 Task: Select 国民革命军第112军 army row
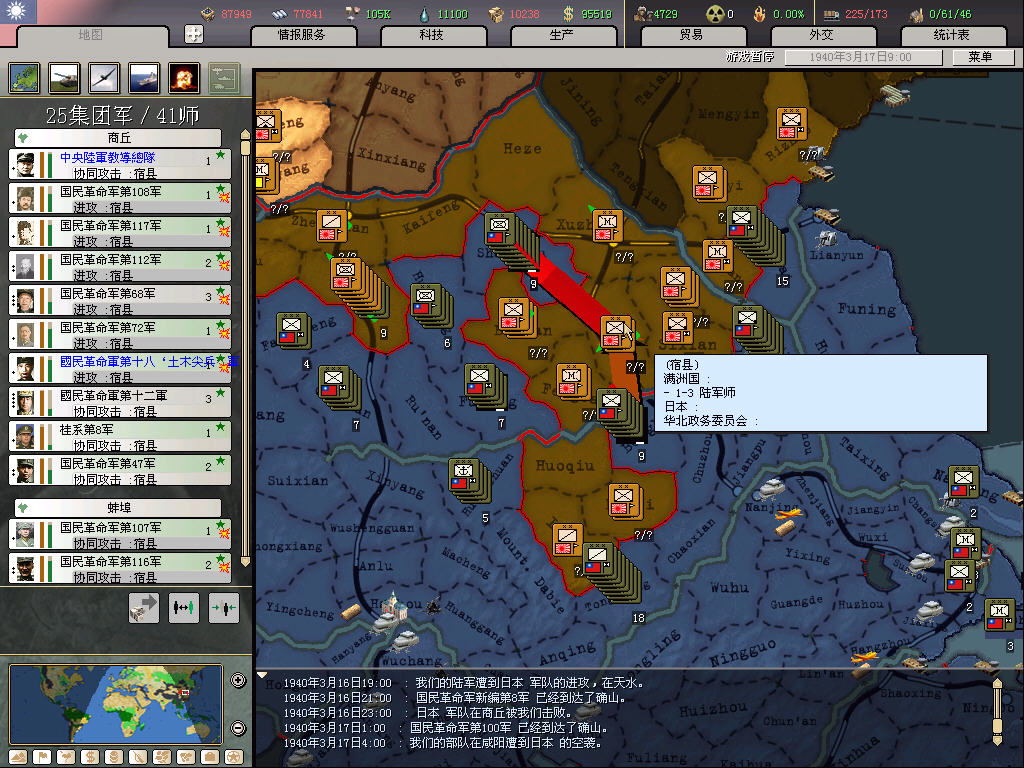pos(120,266)
